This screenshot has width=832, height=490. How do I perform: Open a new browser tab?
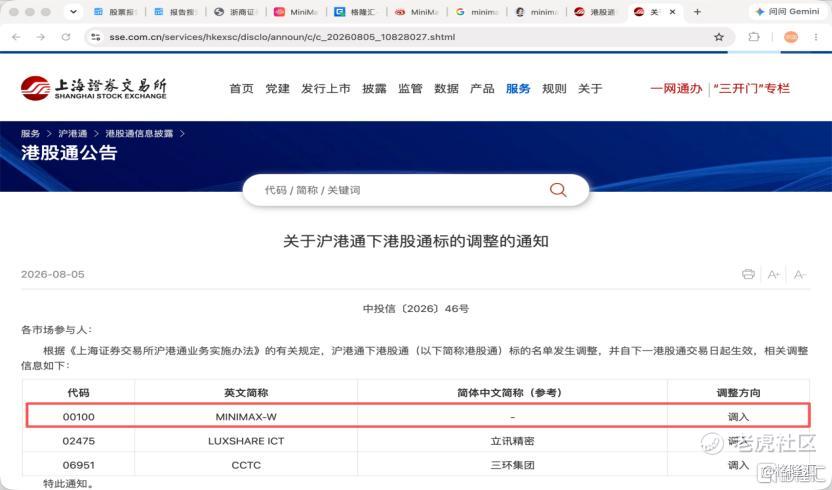coord(697,12)
